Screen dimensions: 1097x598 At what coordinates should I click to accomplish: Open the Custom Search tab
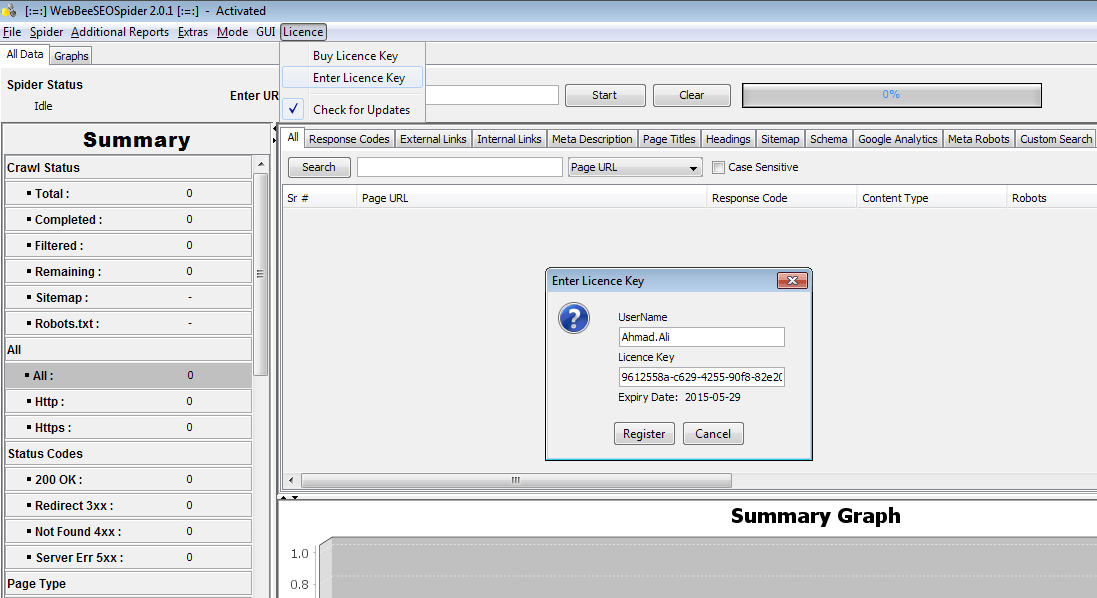click(x=1056, y=138)
